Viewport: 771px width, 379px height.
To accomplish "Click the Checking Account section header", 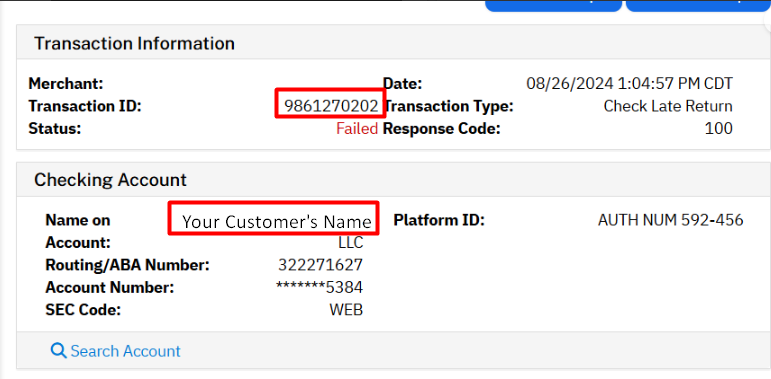I will tap(111, 180).
